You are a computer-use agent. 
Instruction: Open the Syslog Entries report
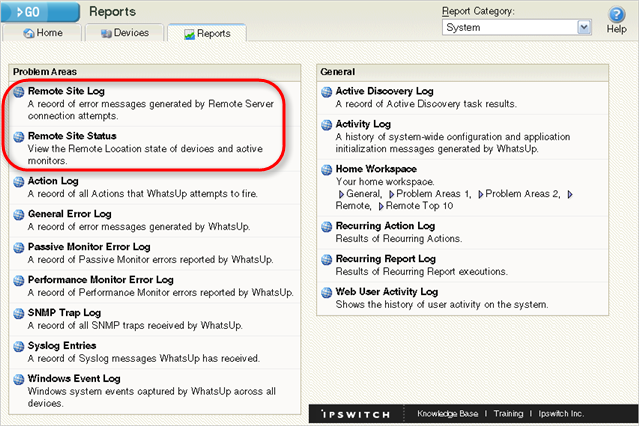click(x=62, y=346)
